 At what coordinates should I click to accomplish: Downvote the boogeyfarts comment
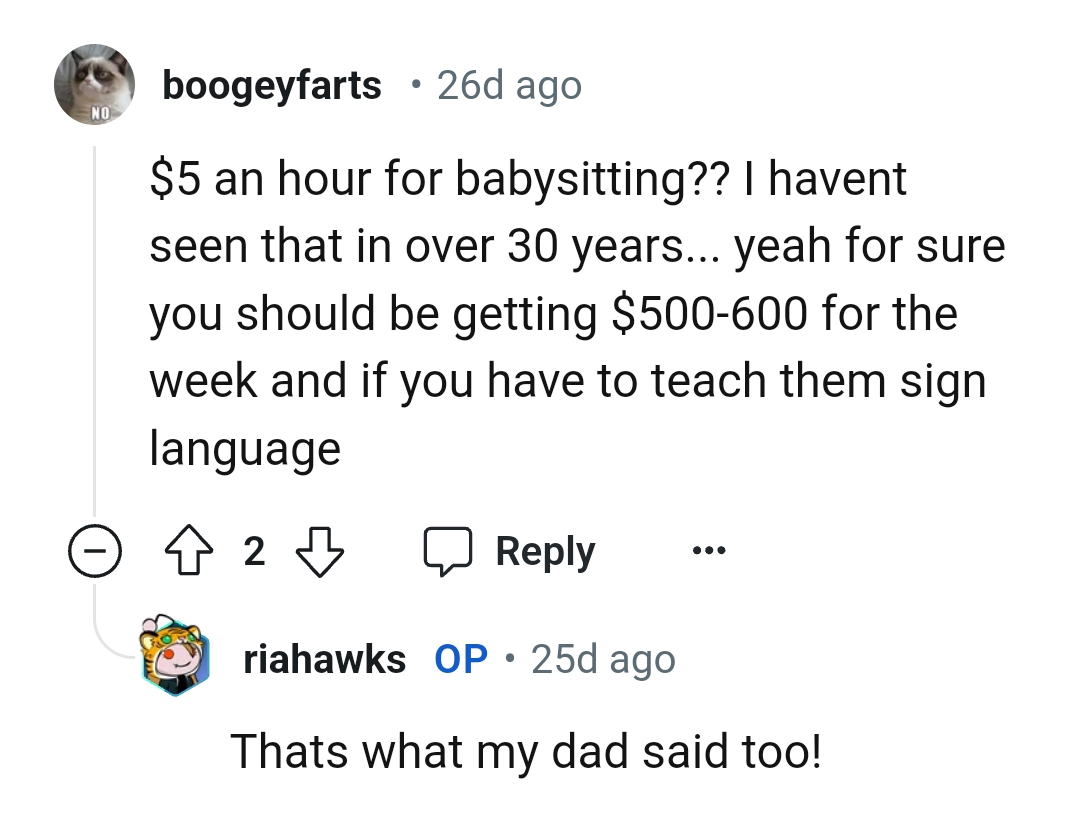click(321, 551)
